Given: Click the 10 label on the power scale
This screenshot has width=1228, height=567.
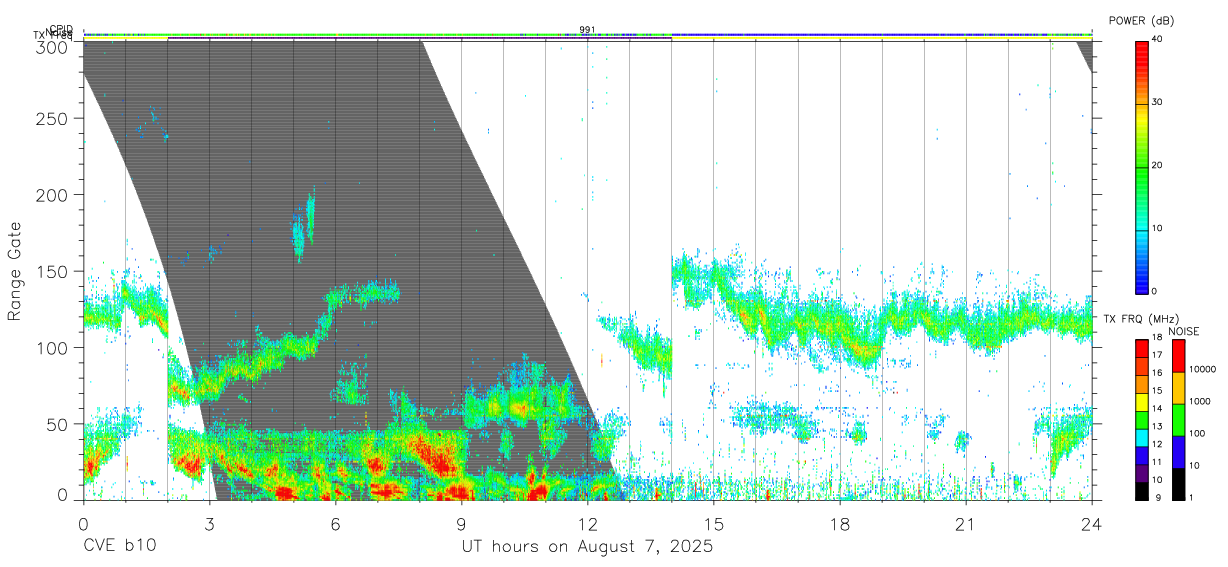Looking at the screenshot, I should click(x=1159, y=228).
